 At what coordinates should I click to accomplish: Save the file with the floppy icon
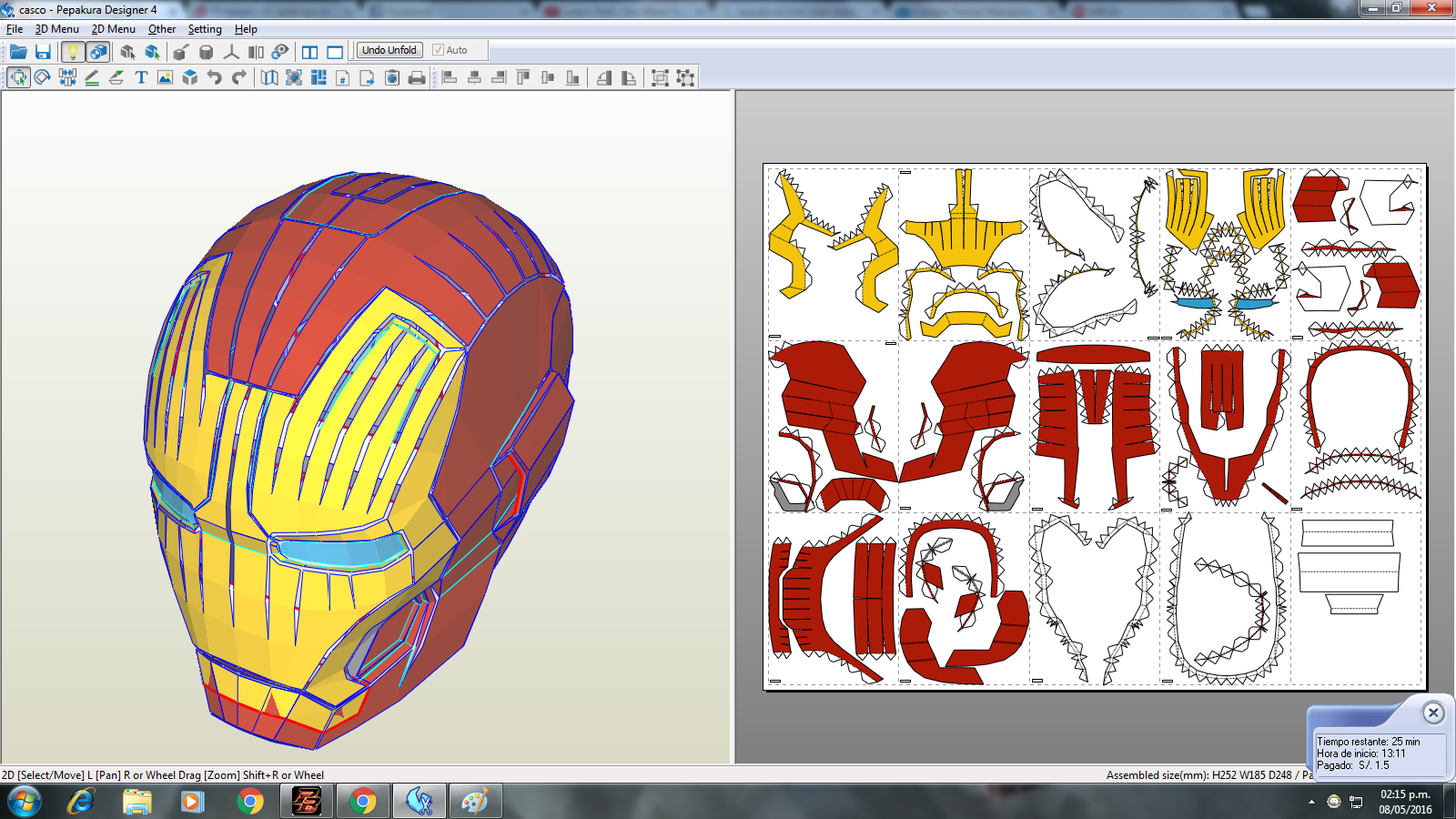tap(43, 52)
